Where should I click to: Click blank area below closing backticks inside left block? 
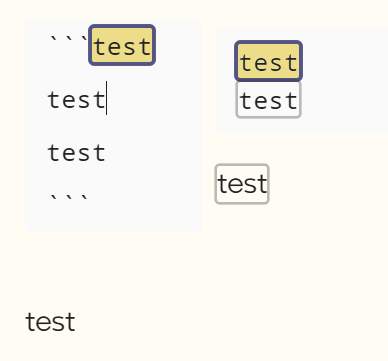(x=113, y=220)
